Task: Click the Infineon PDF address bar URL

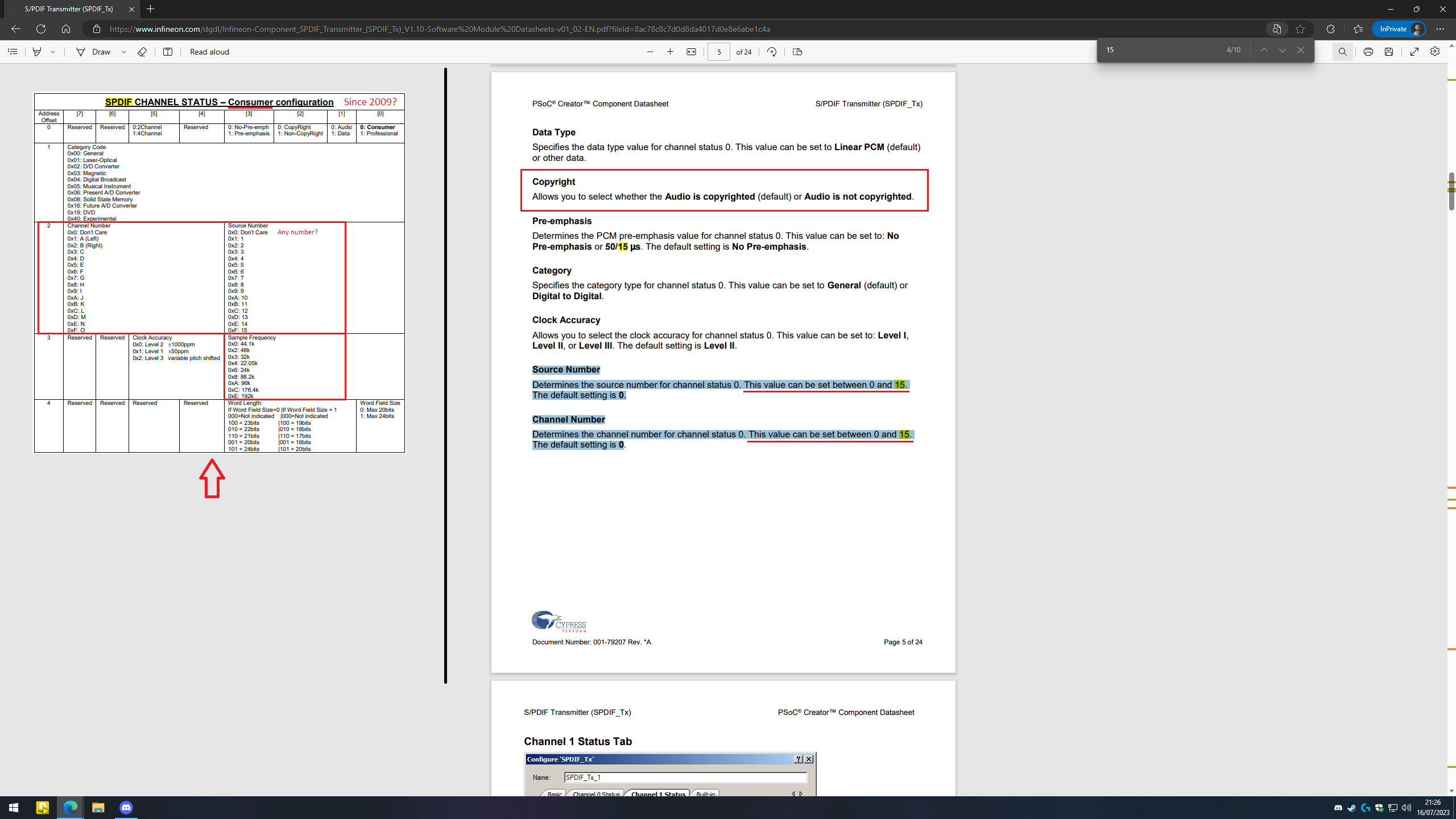Action: coord(440,29)
